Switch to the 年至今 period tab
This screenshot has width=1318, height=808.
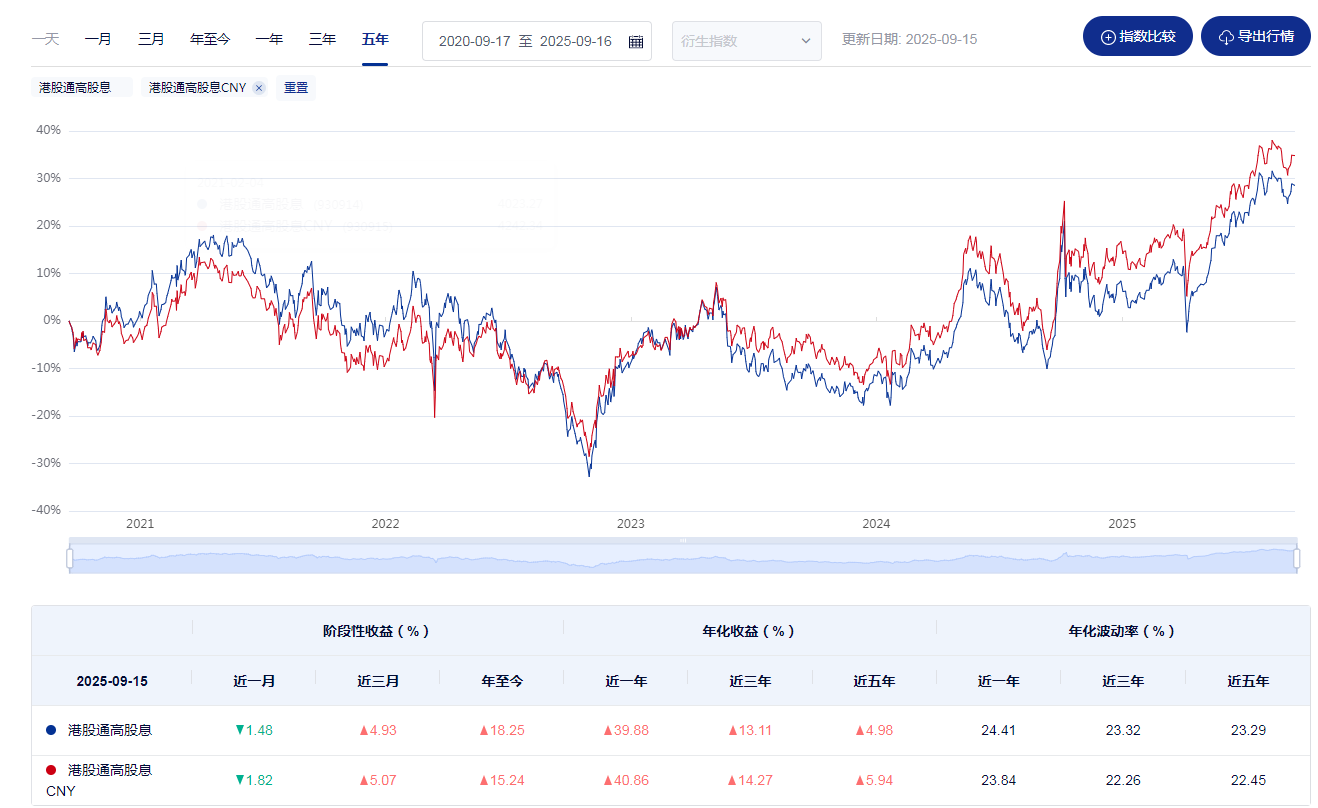(x=210, y=40)
